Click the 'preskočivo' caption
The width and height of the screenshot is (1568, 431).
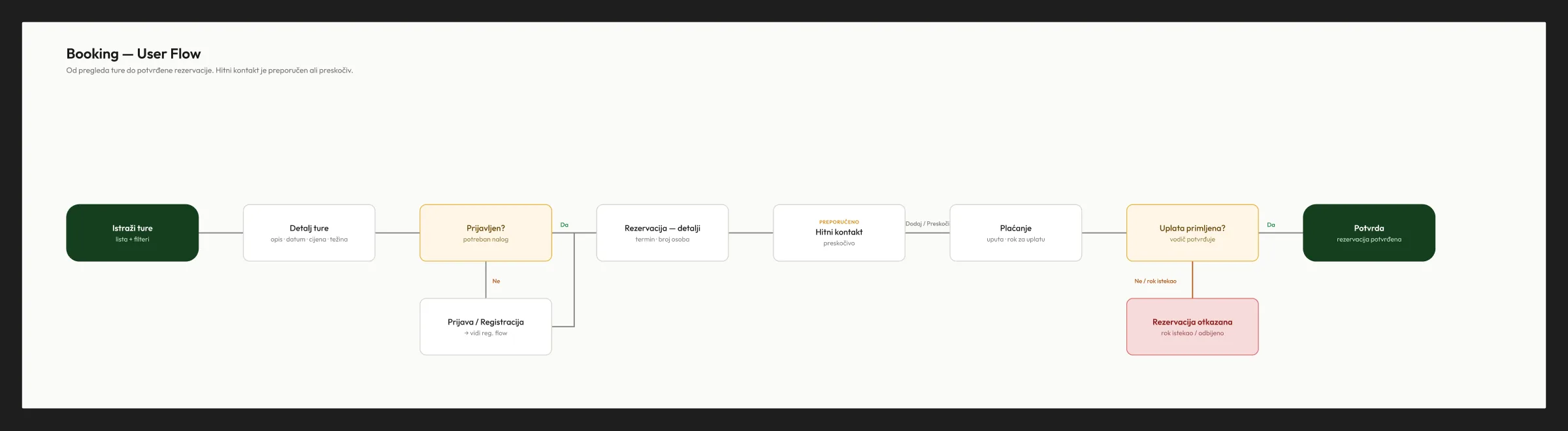pyautogui.click(x=839, y=244)
